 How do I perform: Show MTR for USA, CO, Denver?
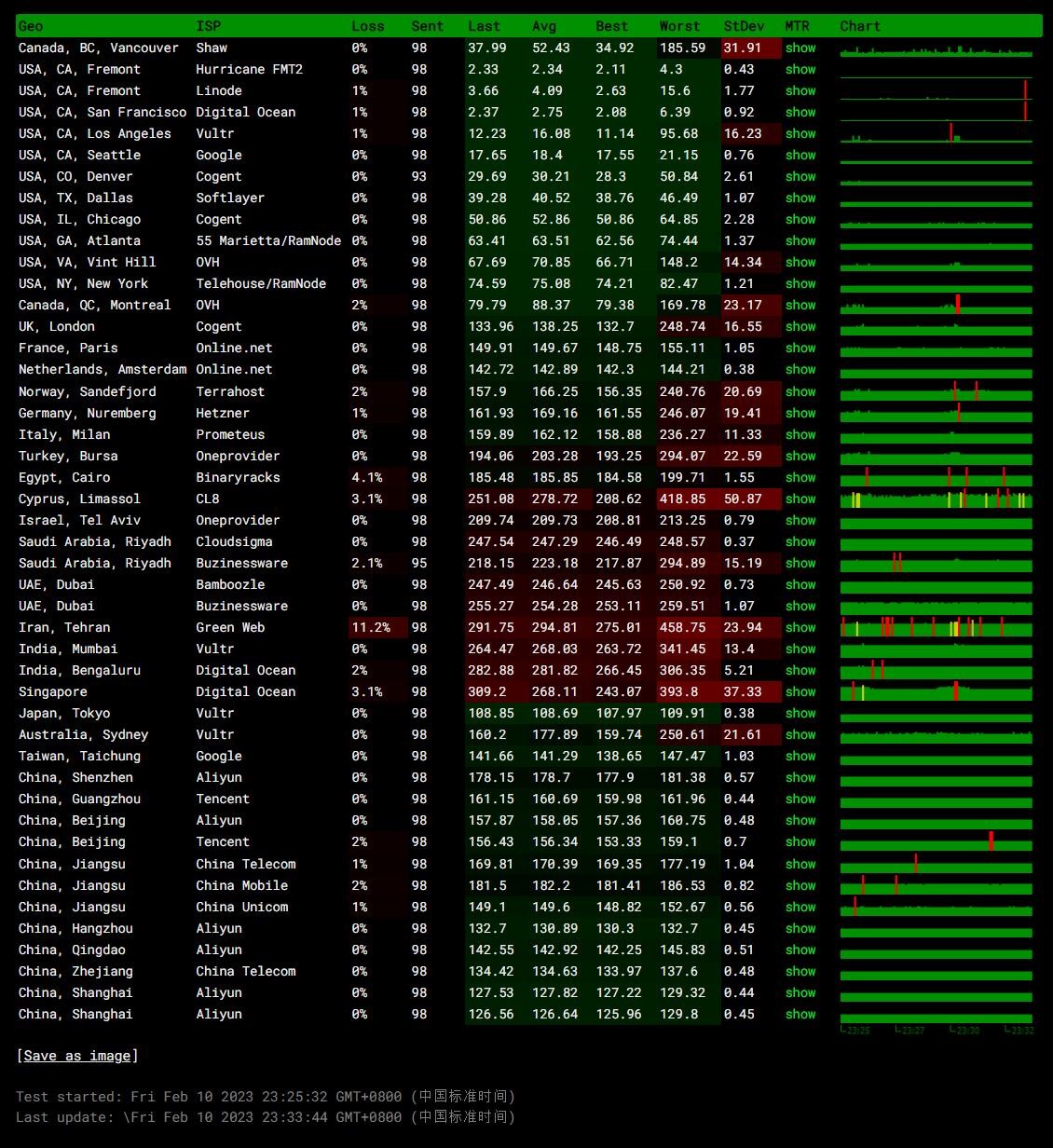point(800,176)
